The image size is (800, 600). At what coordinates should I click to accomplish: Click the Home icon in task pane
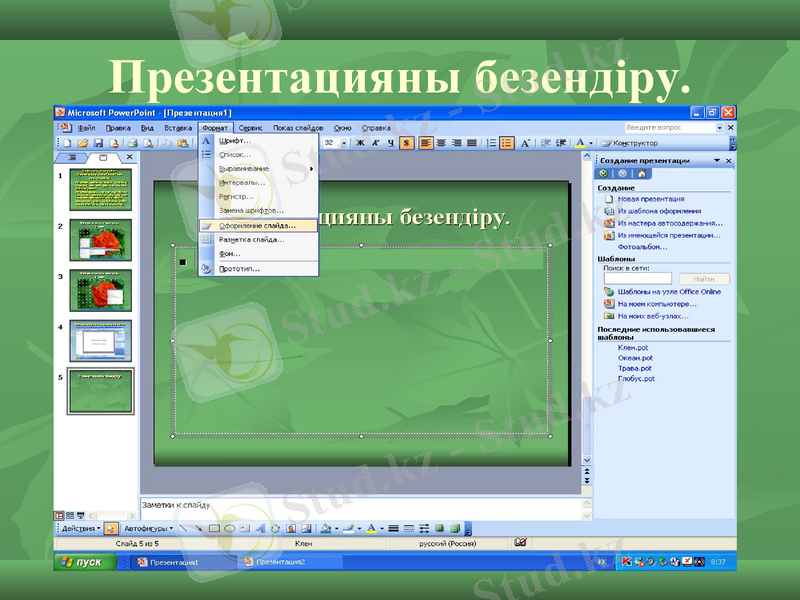click(642, 175)
